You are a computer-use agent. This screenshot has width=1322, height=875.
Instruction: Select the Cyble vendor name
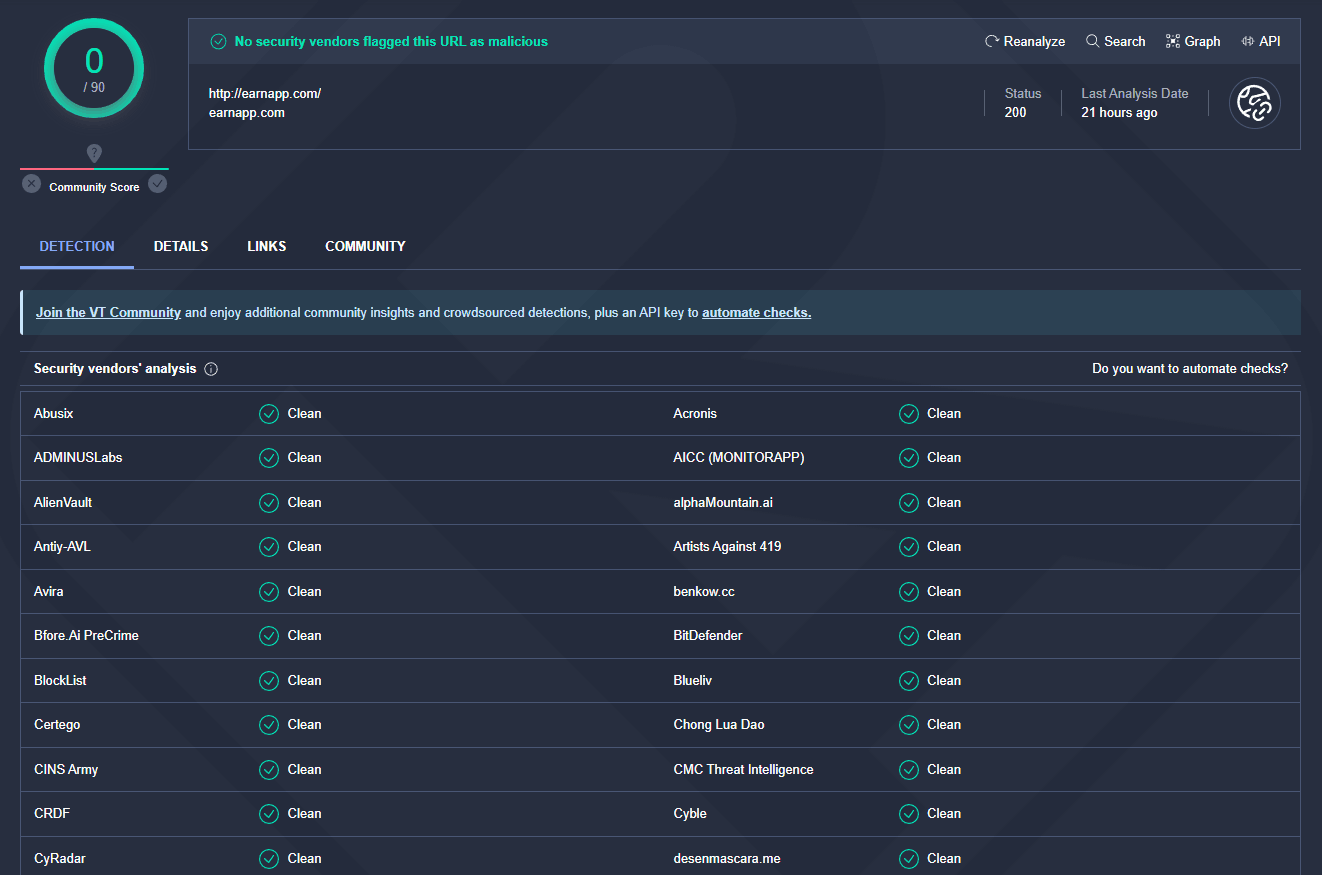[x=690, y=814]
